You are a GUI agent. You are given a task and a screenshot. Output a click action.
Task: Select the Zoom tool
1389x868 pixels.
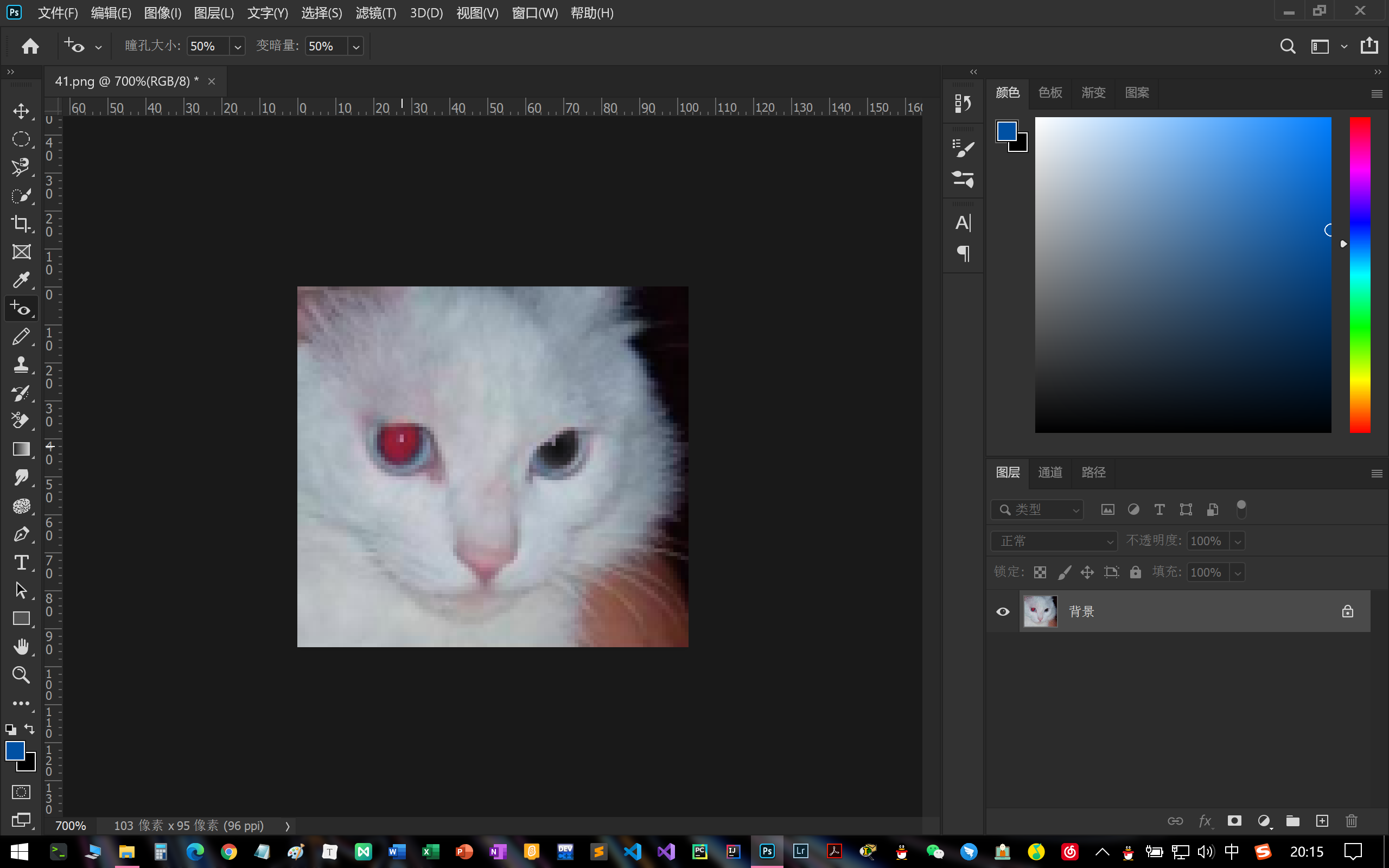tap(21, 674)
